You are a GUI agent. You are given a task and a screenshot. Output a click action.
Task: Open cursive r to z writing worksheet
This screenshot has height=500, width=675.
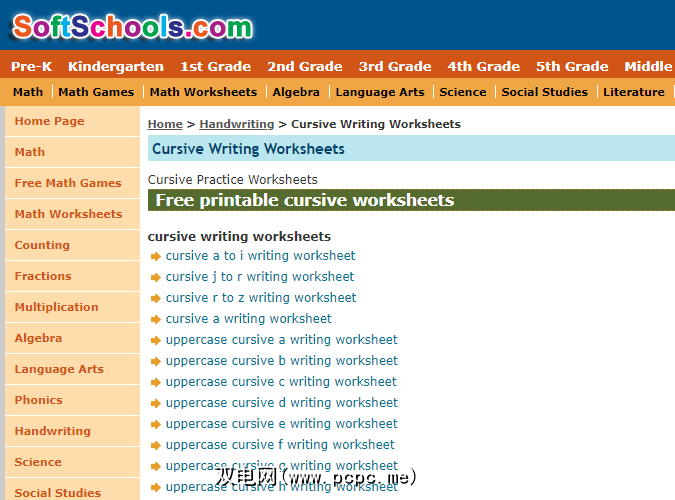click(x=261, y=298)
